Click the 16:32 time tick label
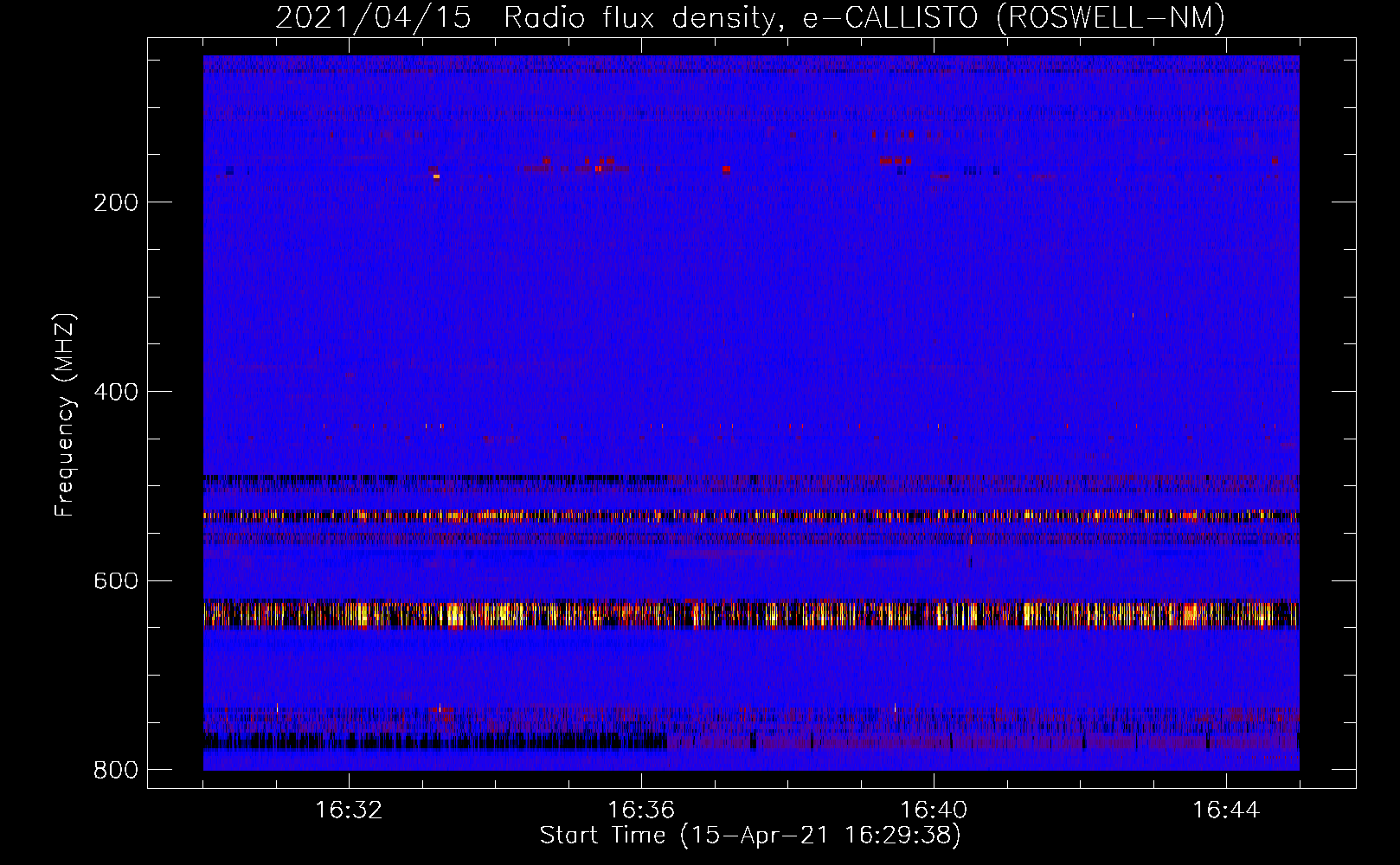 click(349, 811)
